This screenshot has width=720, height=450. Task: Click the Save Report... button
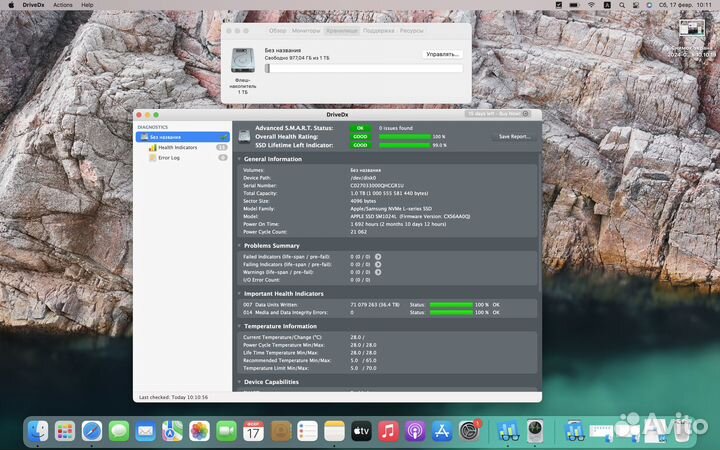click(x=514, y=136)
